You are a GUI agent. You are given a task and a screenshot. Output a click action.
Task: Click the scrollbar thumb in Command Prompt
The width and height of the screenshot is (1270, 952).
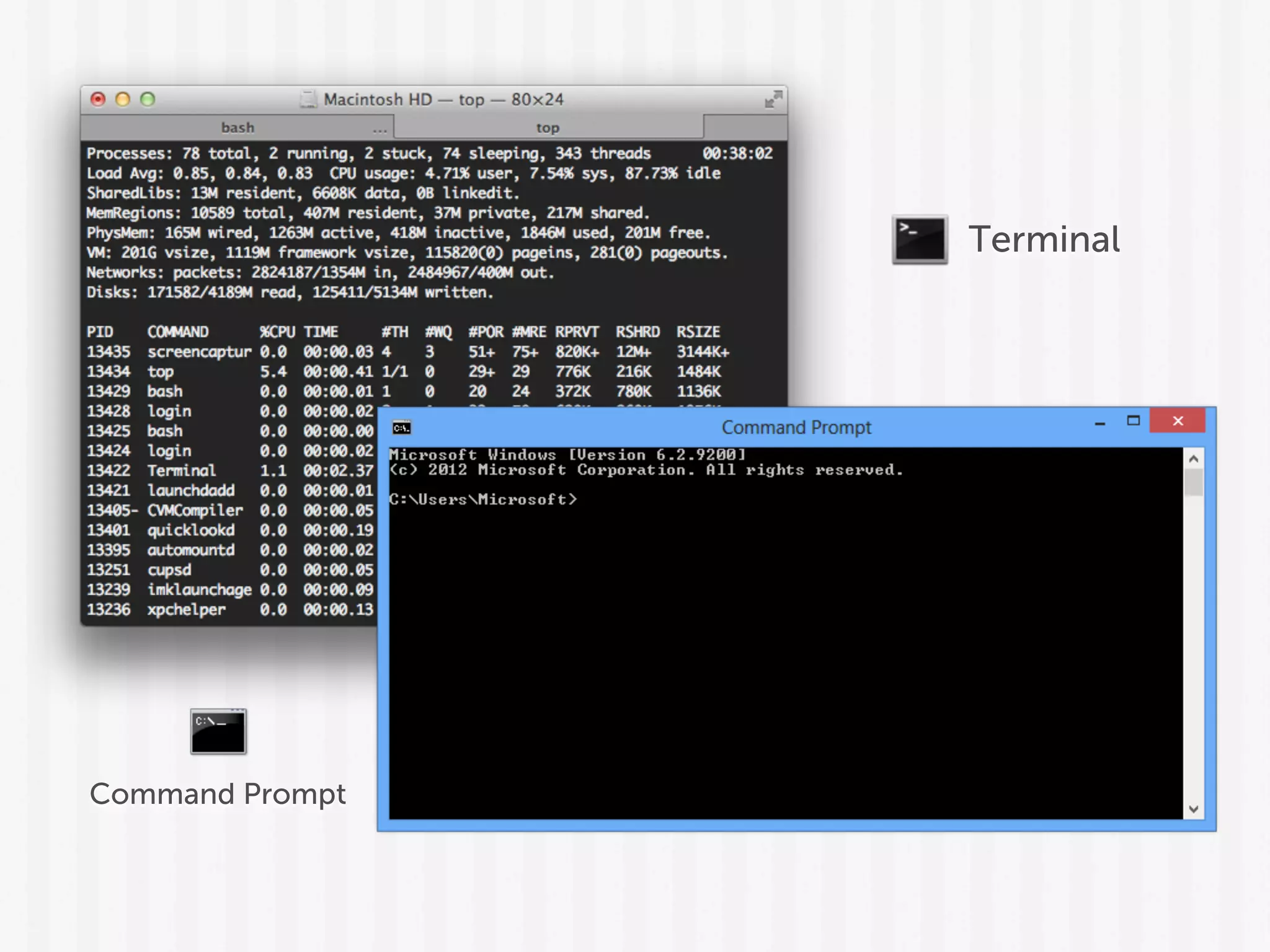pos(1194,483)
